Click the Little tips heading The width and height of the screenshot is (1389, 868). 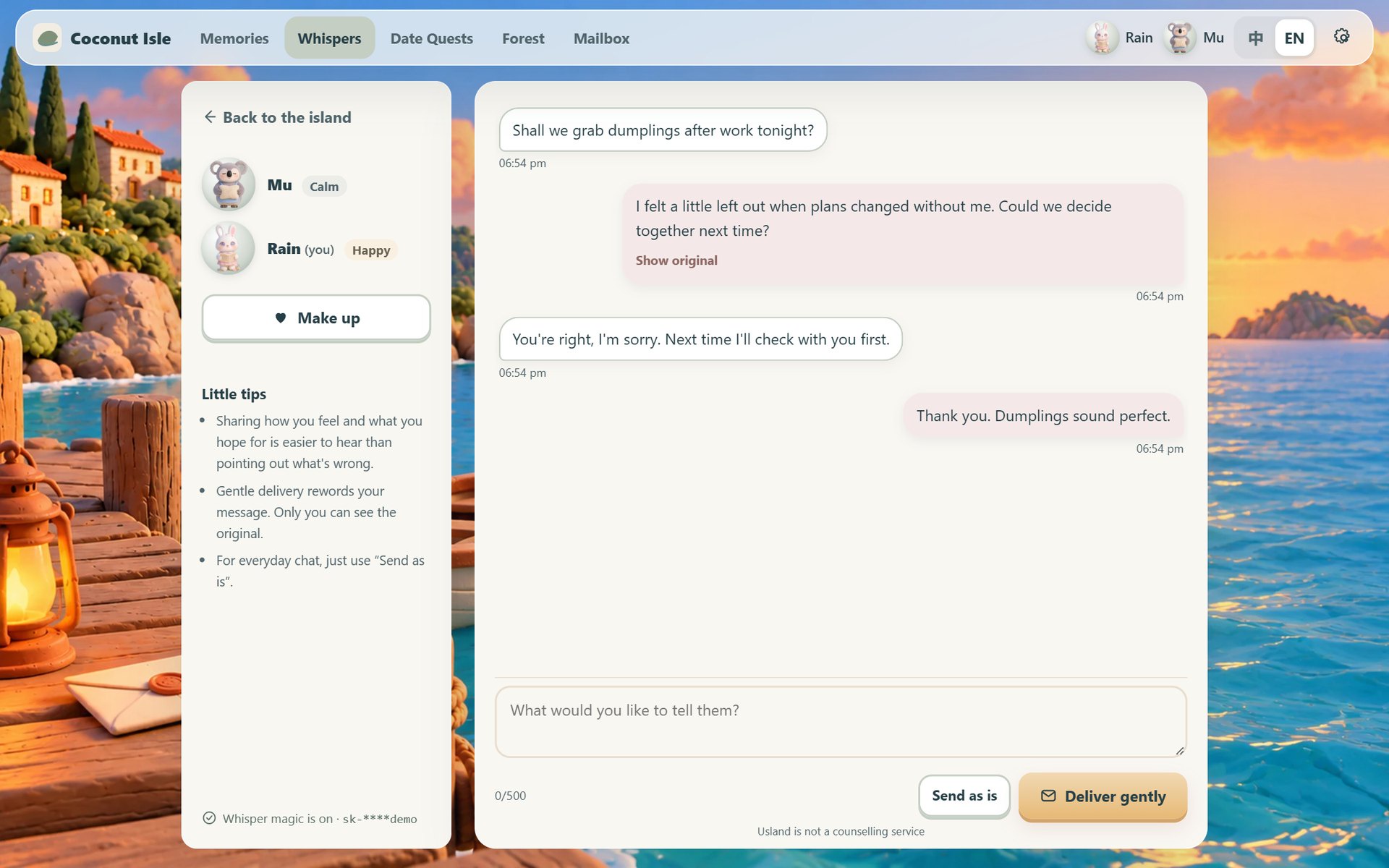click(234, 394)
